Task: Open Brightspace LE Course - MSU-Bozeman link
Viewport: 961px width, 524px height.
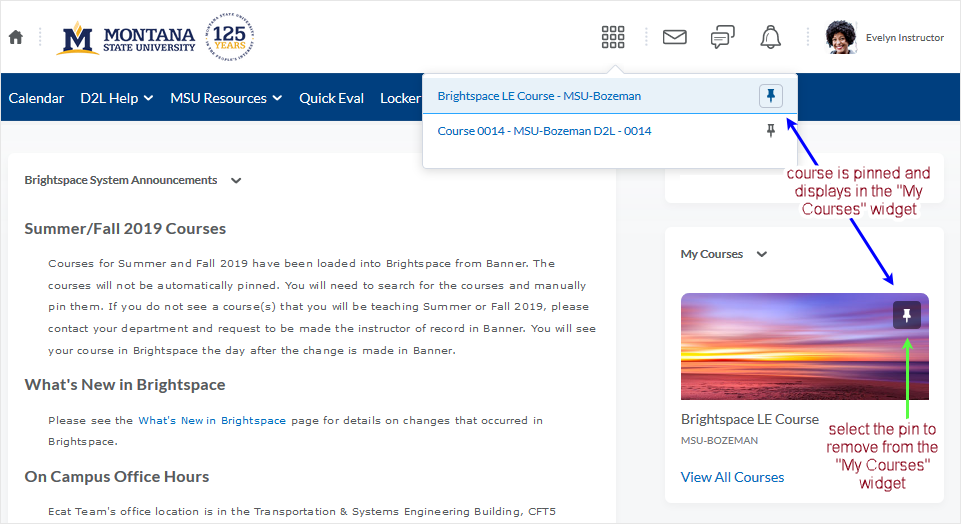Action: pyautogui.click(x=539, y=96)
